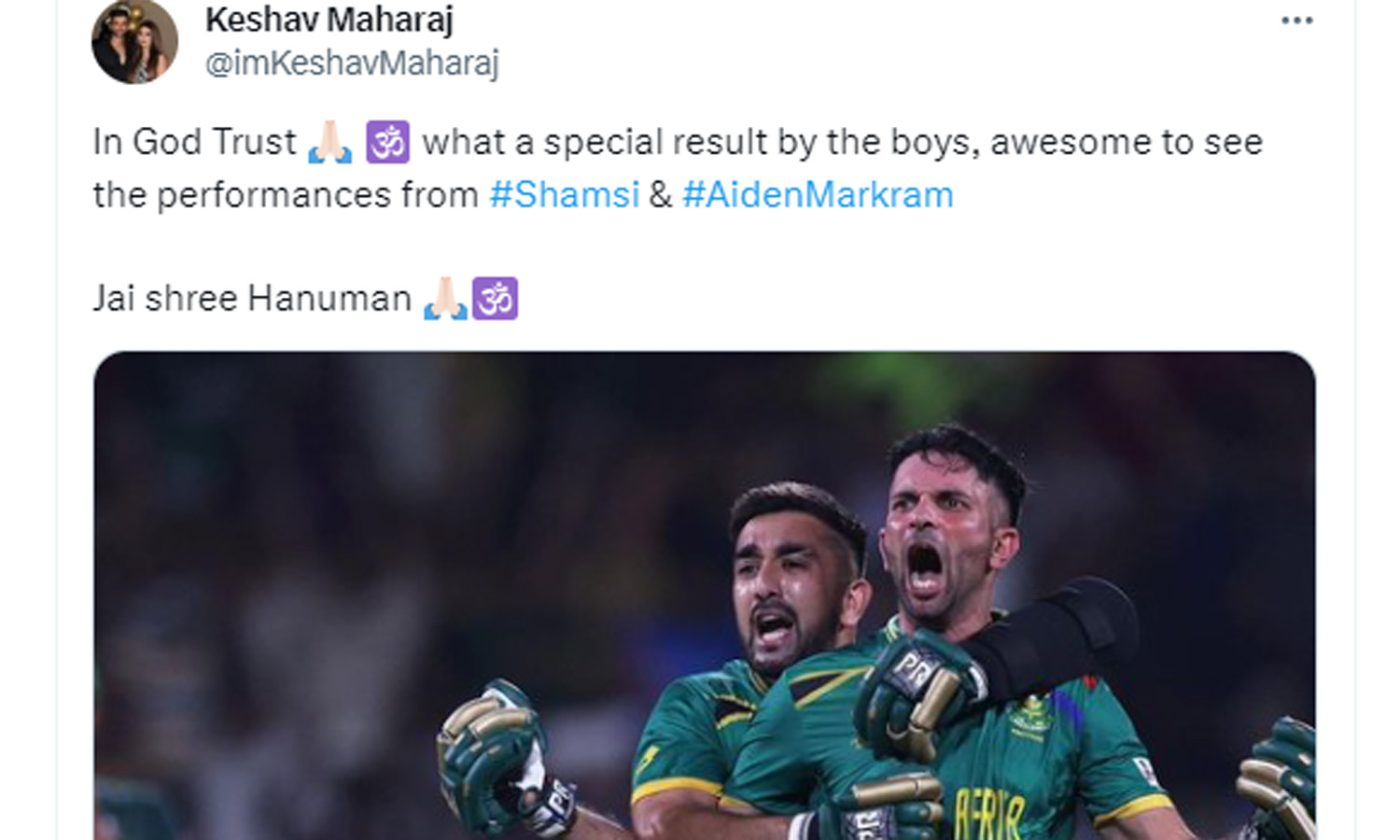
Task: Click the 'In God Trust' tweet text
Action: 194,143
